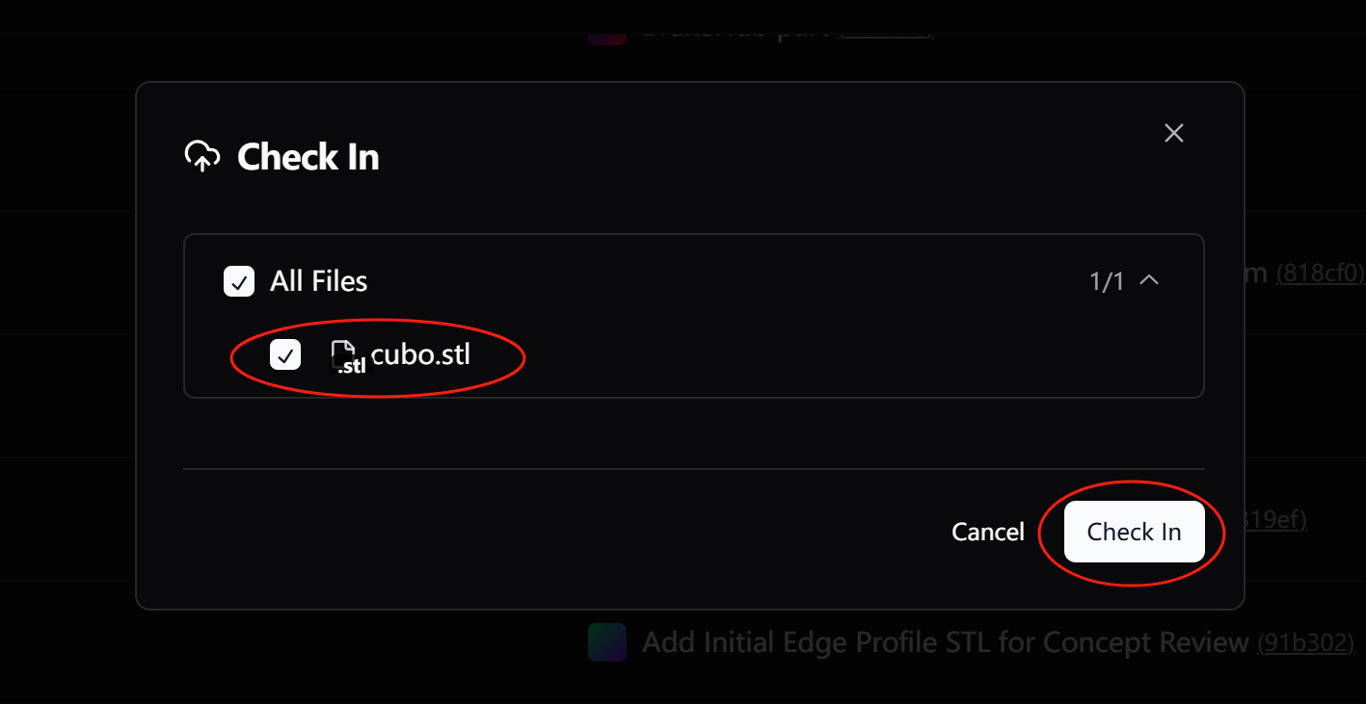Click the 1/1 file counter
This screenshot has width=1366, height=704.
[1107, 282]
